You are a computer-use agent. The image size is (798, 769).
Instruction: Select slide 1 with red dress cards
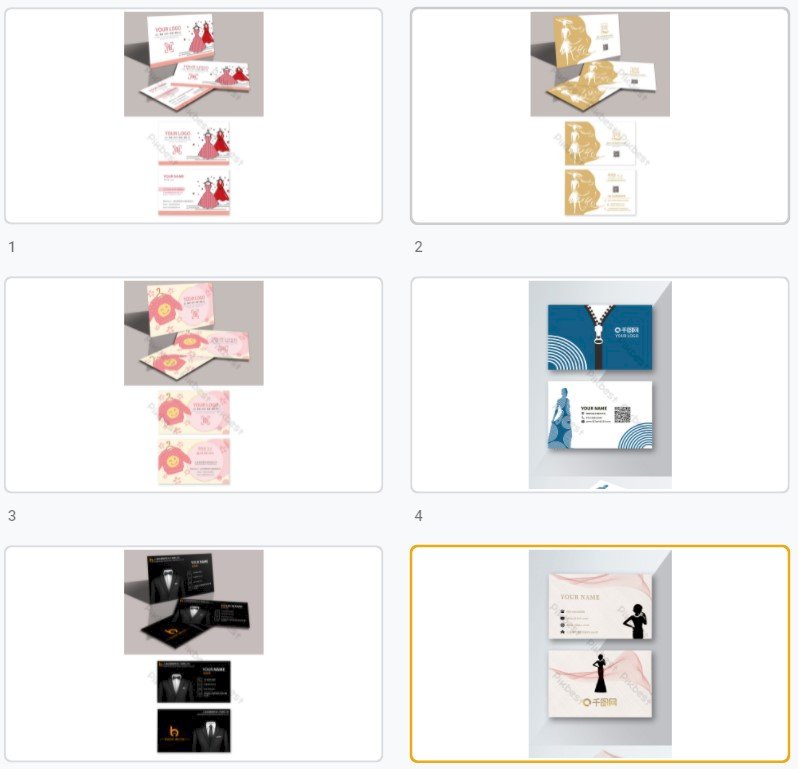pyautogui.click(x=193, y=116)
